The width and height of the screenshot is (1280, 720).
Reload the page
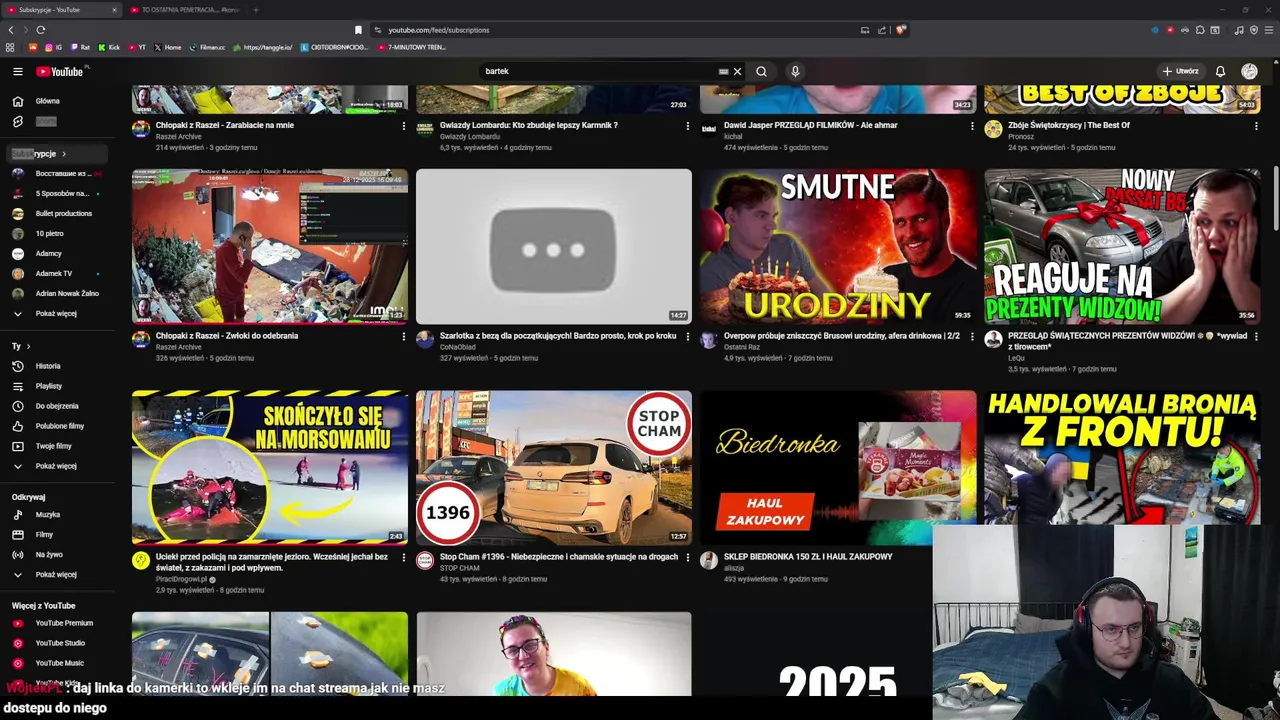click(40, 30)
